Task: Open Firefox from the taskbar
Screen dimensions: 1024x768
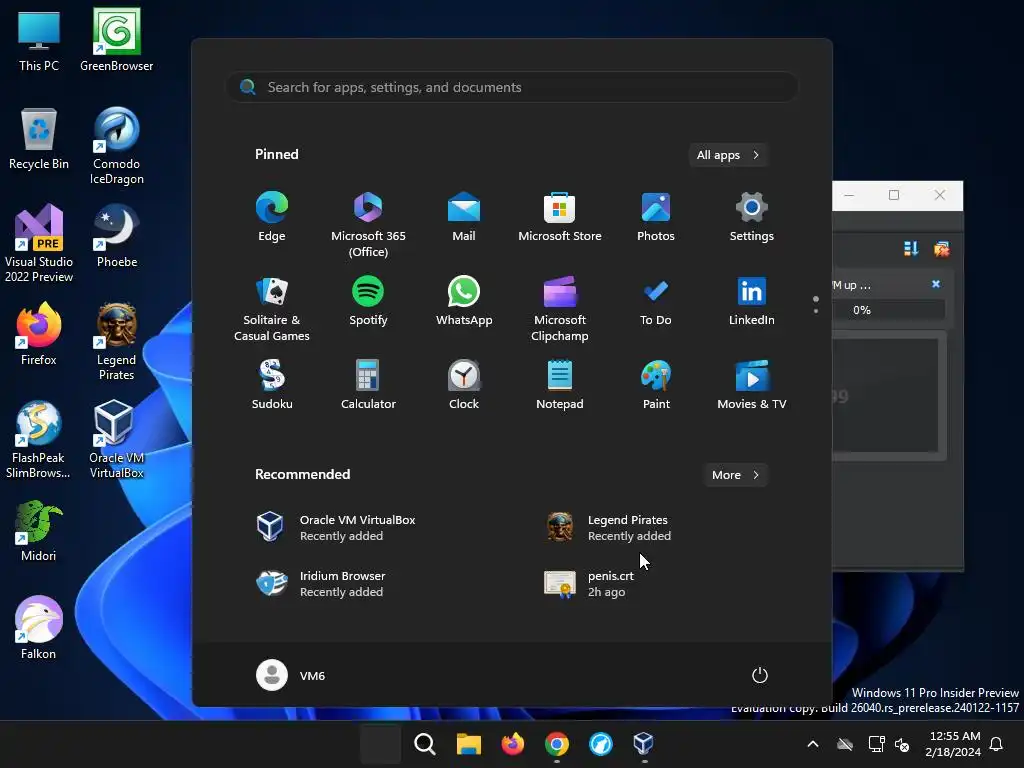Action: [513, 744]
